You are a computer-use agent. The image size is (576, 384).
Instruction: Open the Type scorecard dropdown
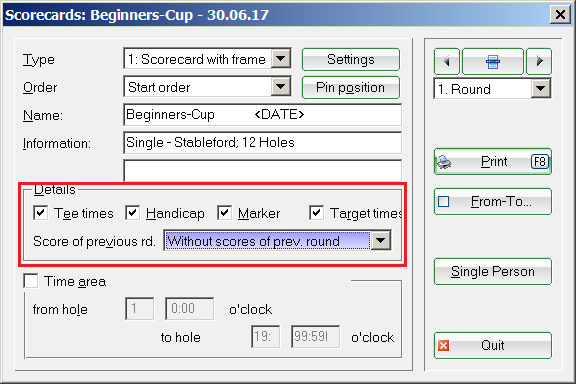281,58
